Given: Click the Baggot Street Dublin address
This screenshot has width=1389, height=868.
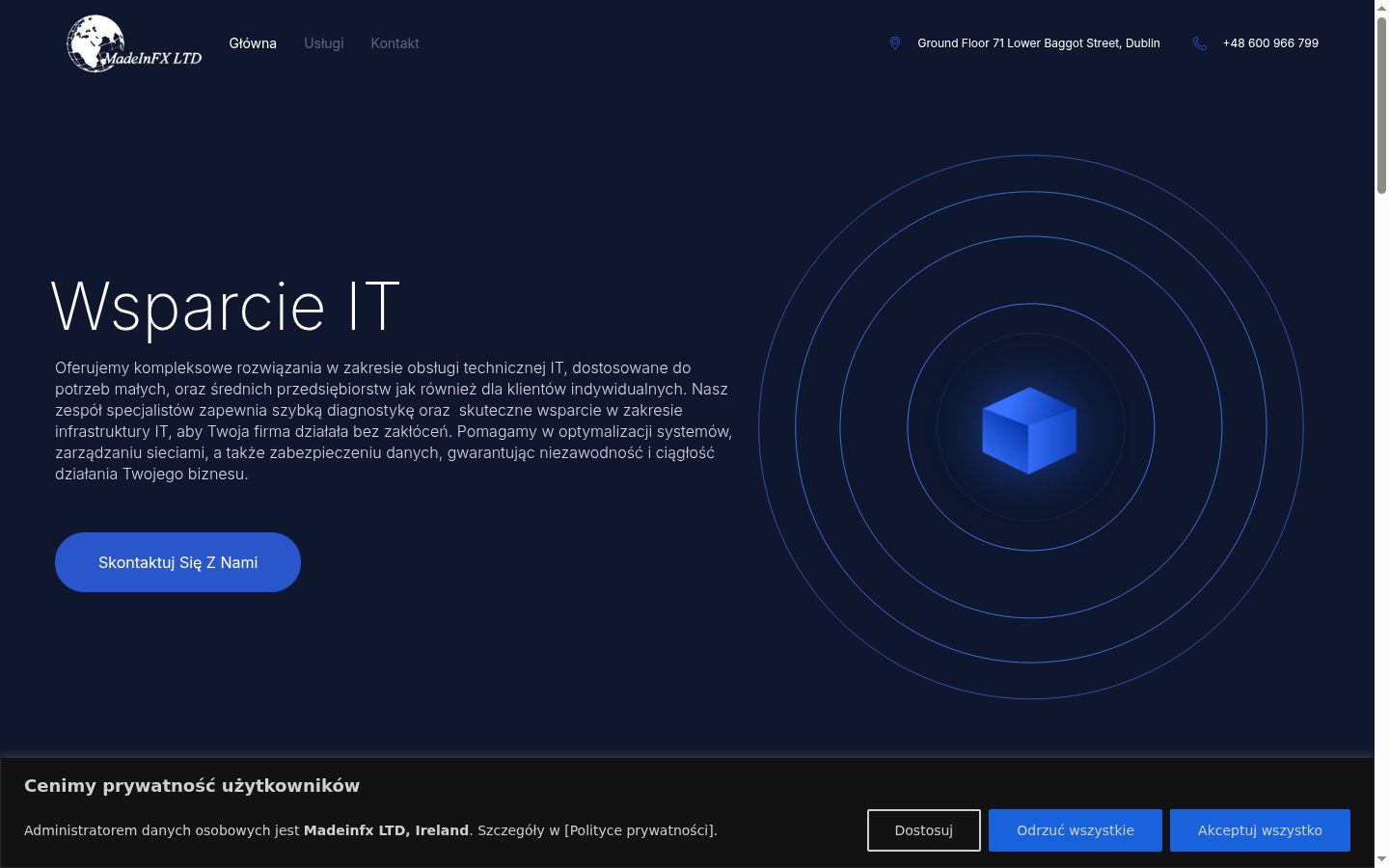Looking at the screenshot, I should point(1039,43).
